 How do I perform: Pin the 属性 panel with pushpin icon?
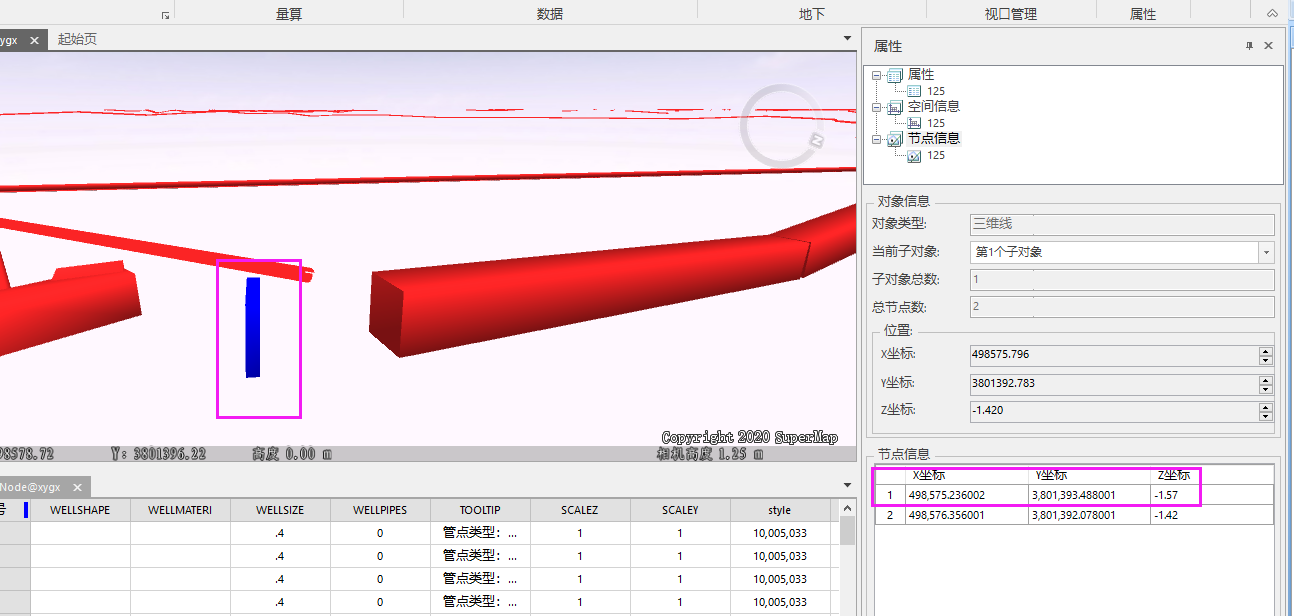pos(1249,46)
